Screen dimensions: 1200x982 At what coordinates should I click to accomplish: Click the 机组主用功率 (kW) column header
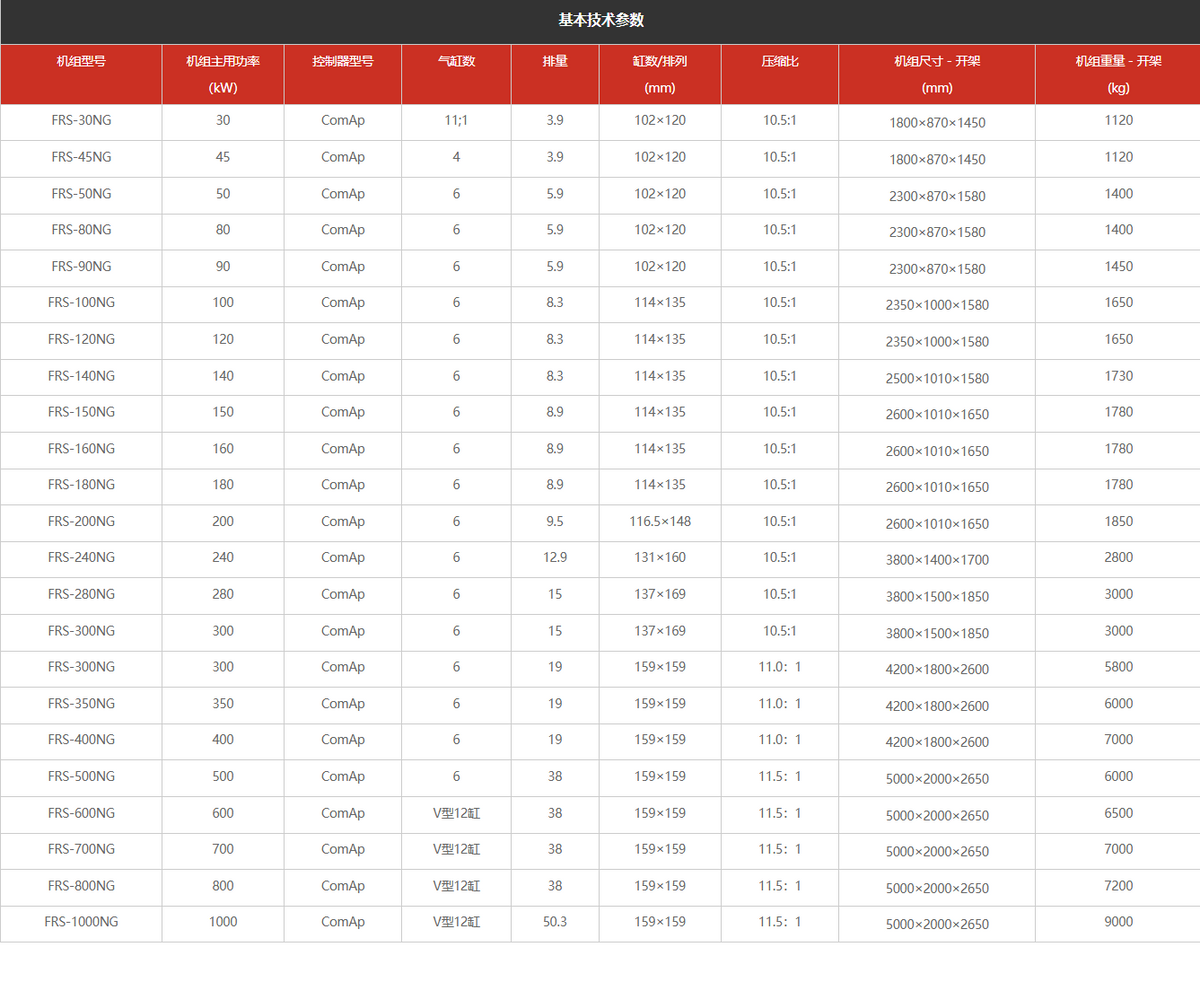223,74
